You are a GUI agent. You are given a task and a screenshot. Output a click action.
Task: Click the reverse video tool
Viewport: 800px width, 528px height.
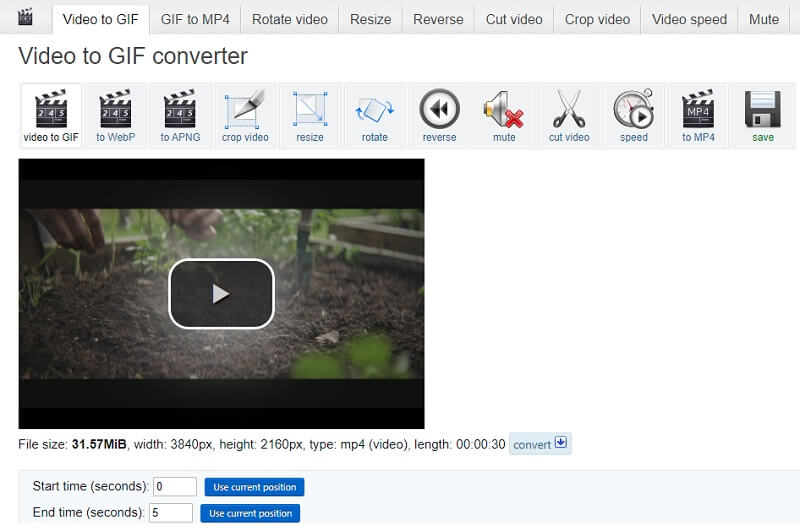click(x=439, y=115)
